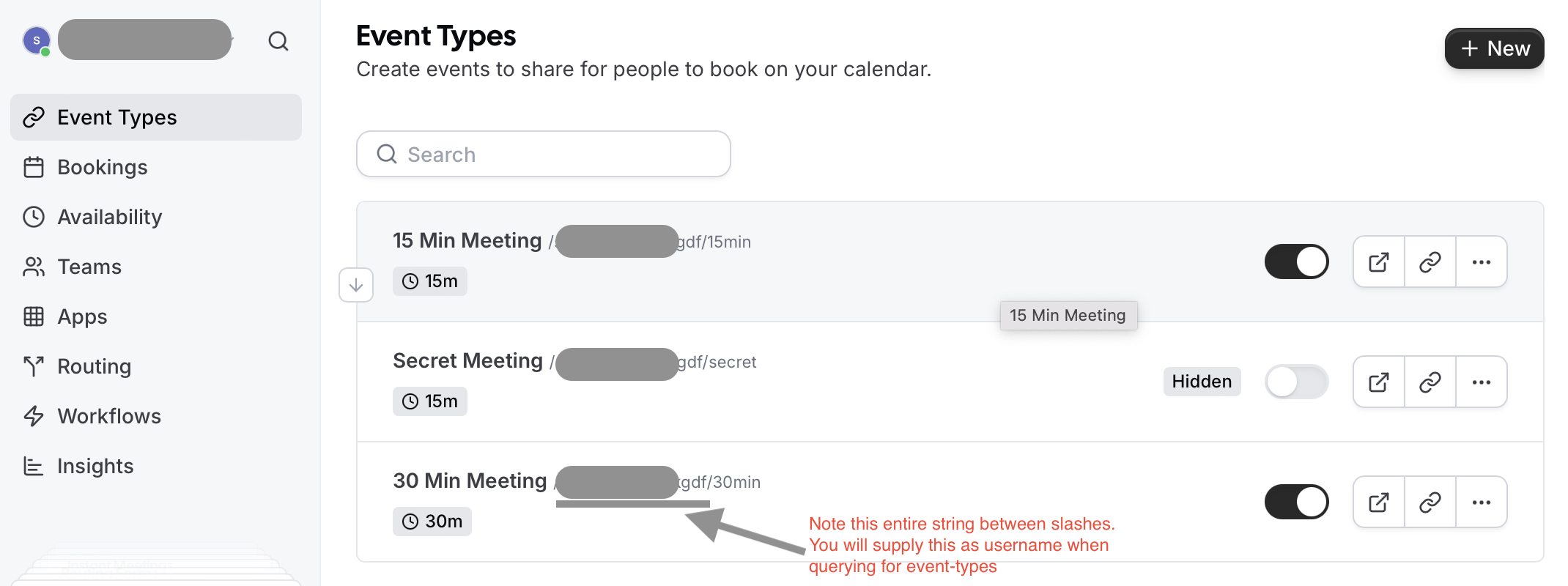Copy link icon for Secret Meeting
This screenshot has width=1568, height=586.
[x=1430, y=382]
